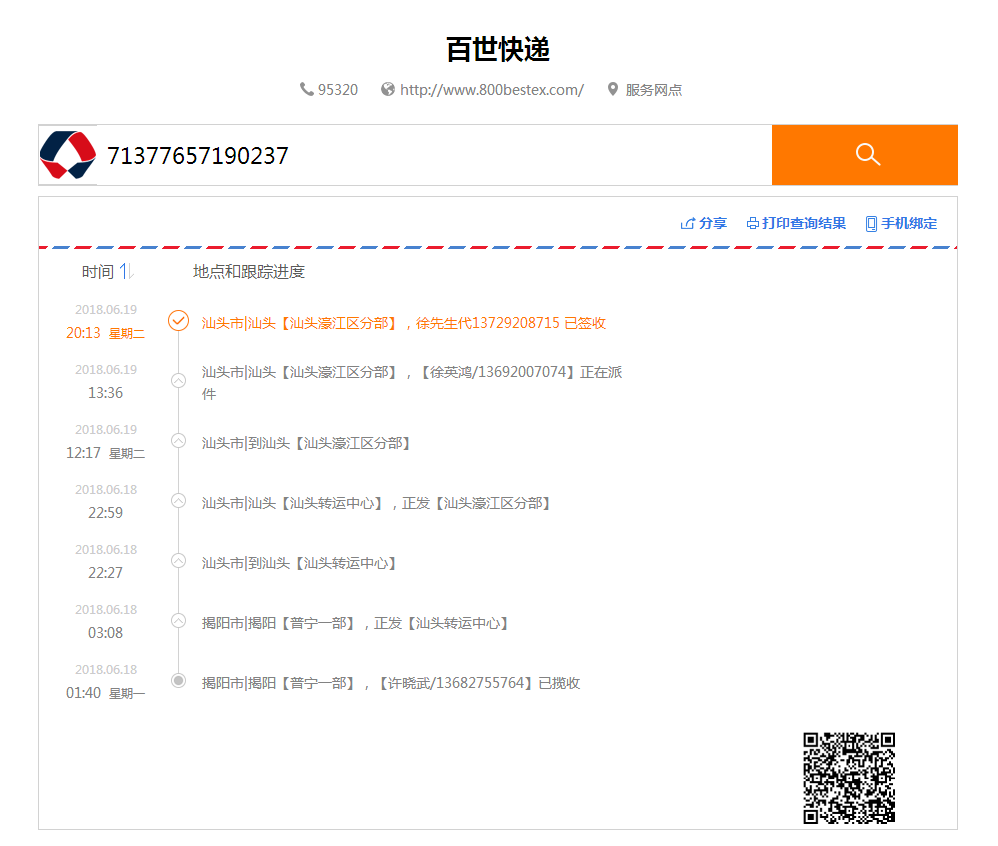Click the Best Express company logo
Screen dimensions: 998x846
pyautogui.click(x=68, y=155)
